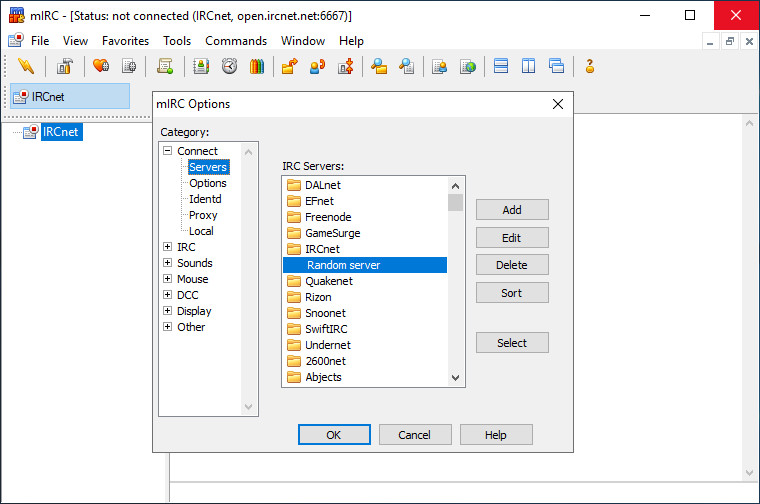Click the About question-mark toolbar icon
The image size is (760, 504).
click(x=589, y=66)
